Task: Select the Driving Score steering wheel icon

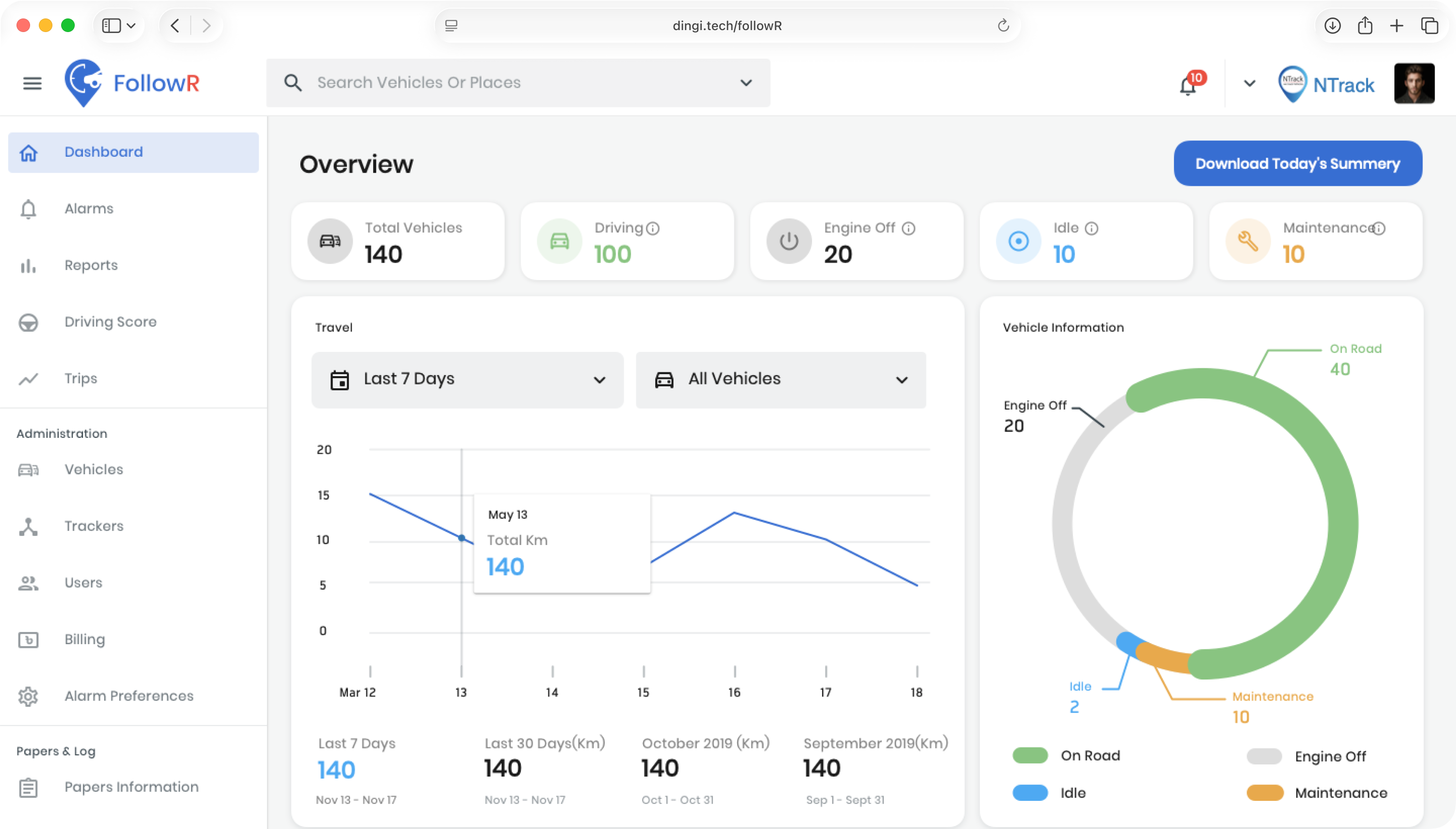Action: point(29,322)
